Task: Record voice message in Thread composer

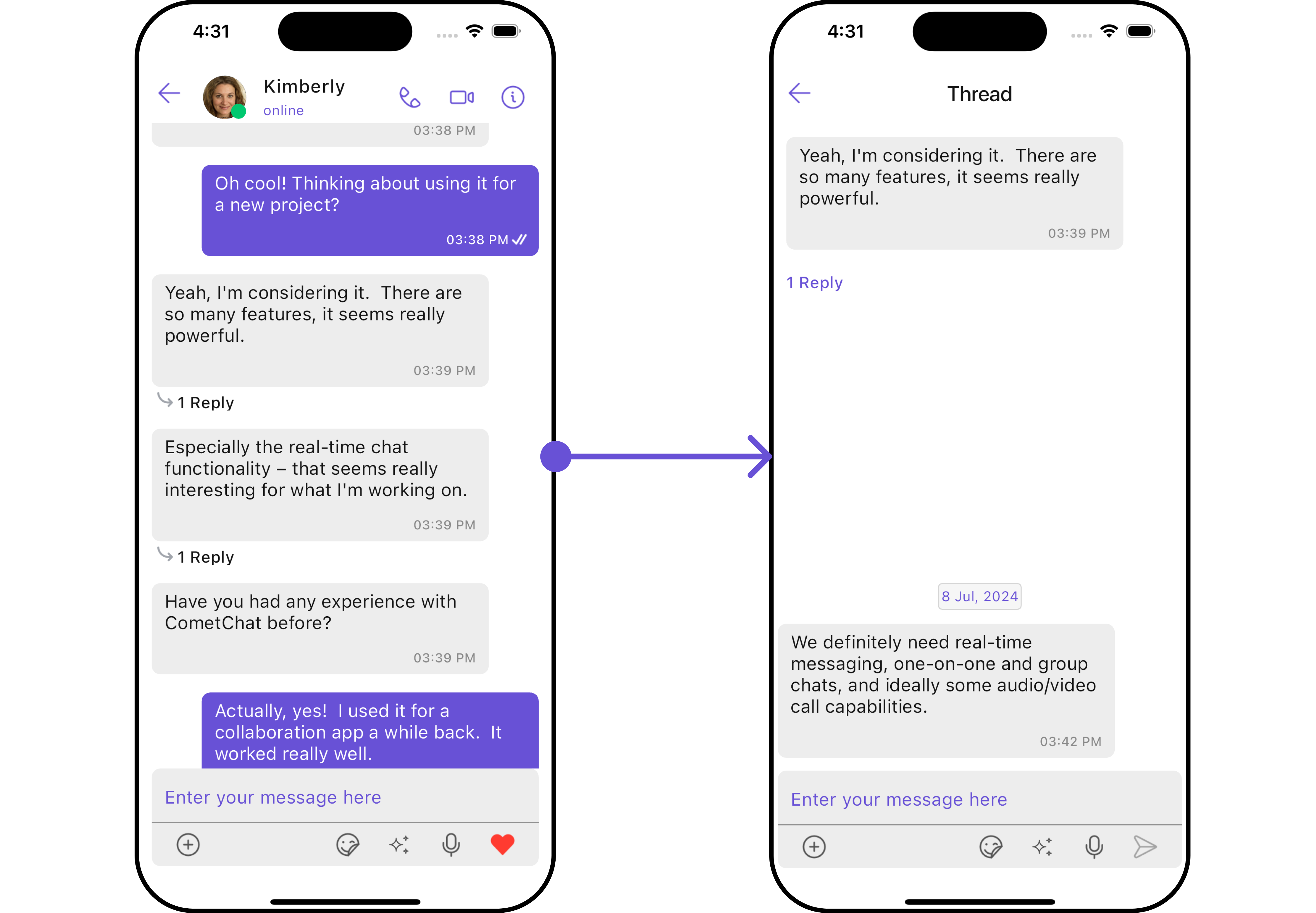Action: pos(1094,847)
